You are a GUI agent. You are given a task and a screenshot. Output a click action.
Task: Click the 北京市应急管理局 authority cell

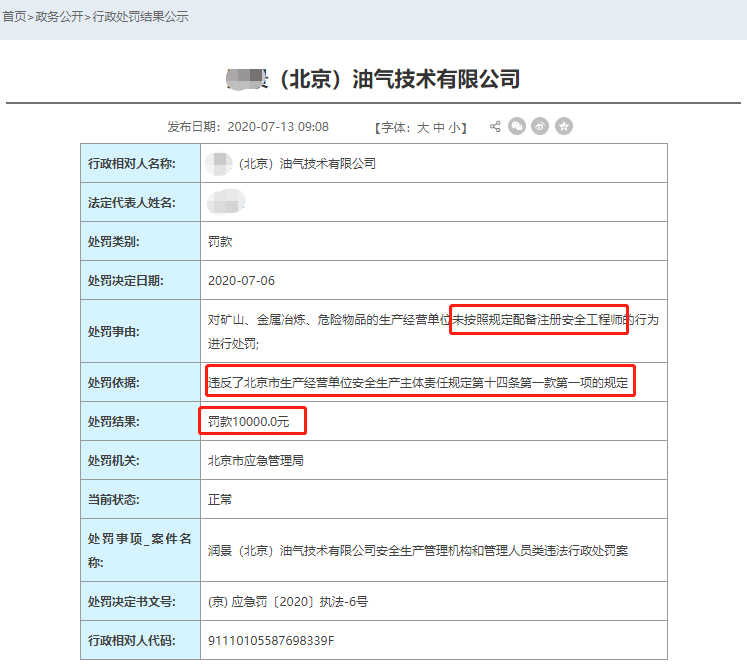click(255, 461)
